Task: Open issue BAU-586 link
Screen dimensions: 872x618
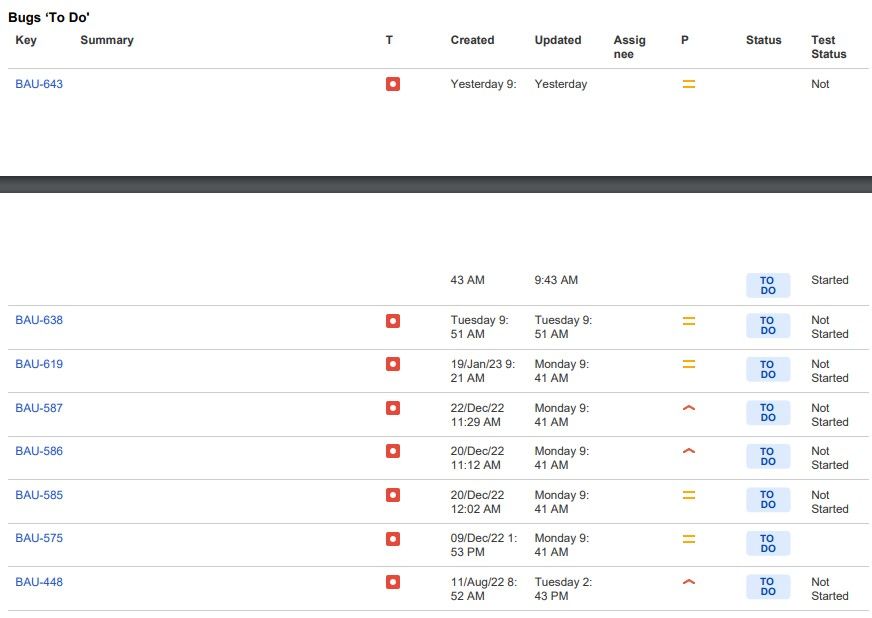Action: [39, 451]
